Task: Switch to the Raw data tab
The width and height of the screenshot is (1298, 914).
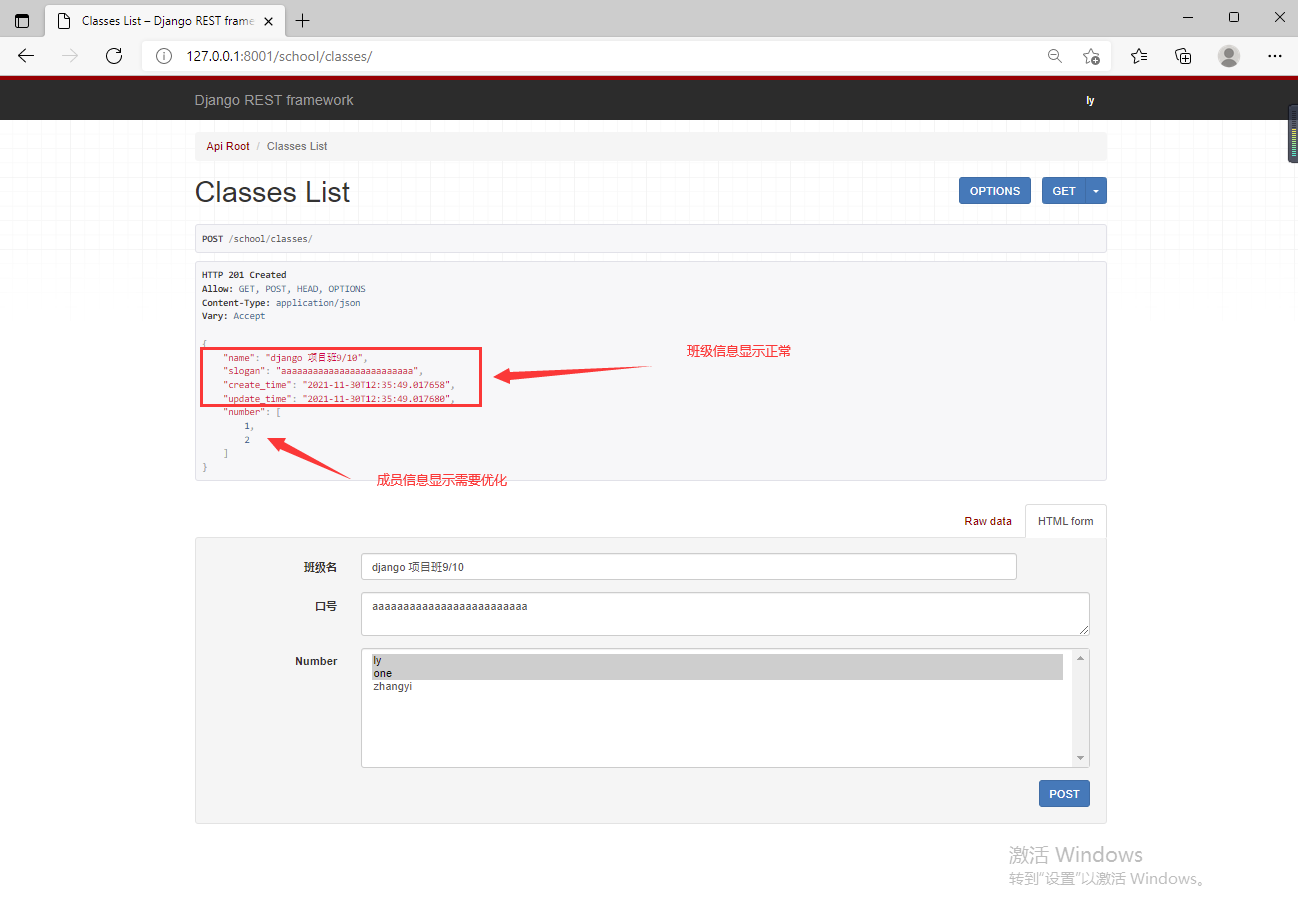Action: pyautogui.click(x=988, y=521)
